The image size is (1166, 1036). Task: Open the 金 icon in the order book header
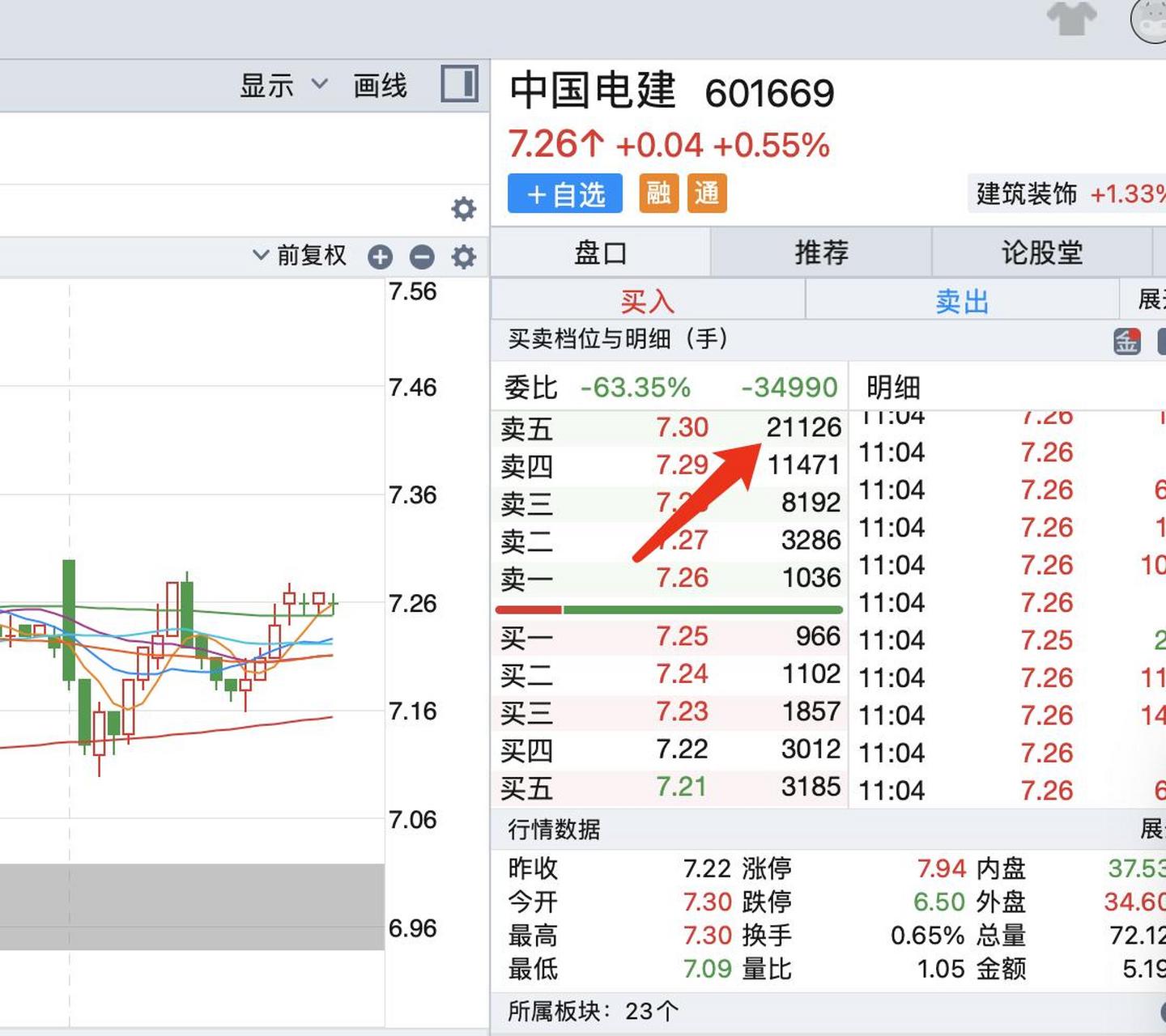[1127, 341]
